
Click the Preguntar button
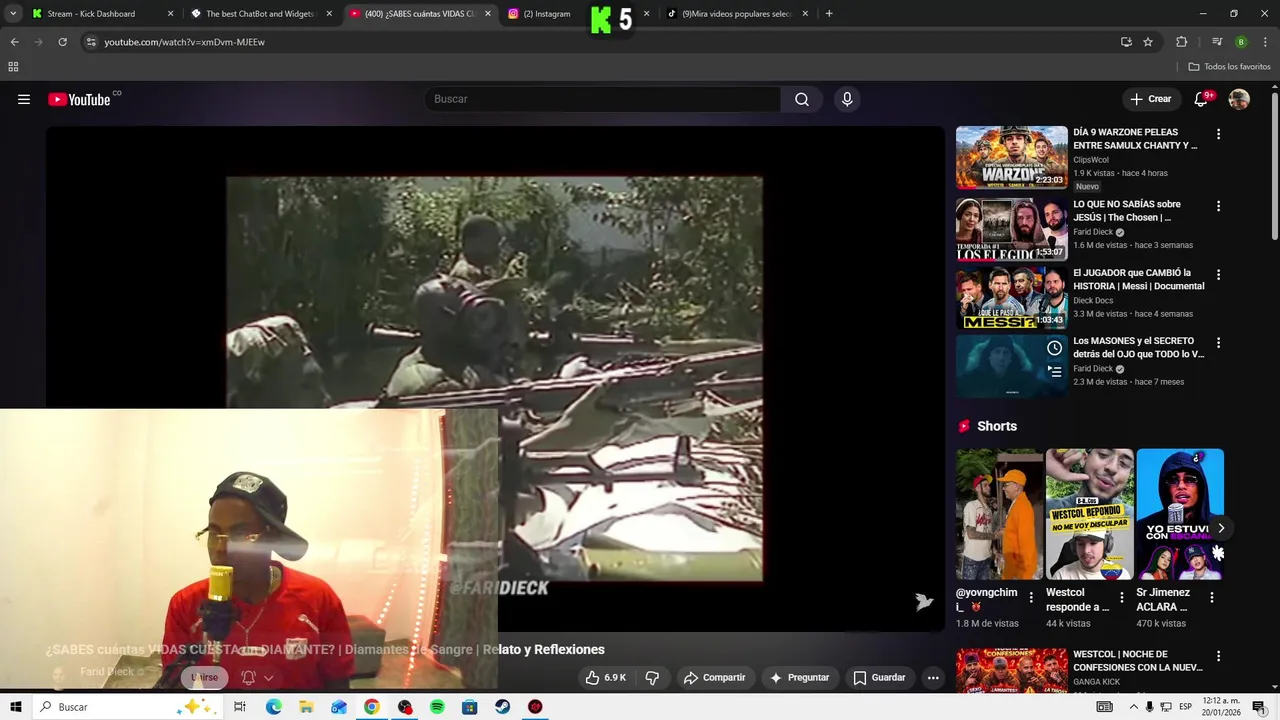click(x=799, y=677)
